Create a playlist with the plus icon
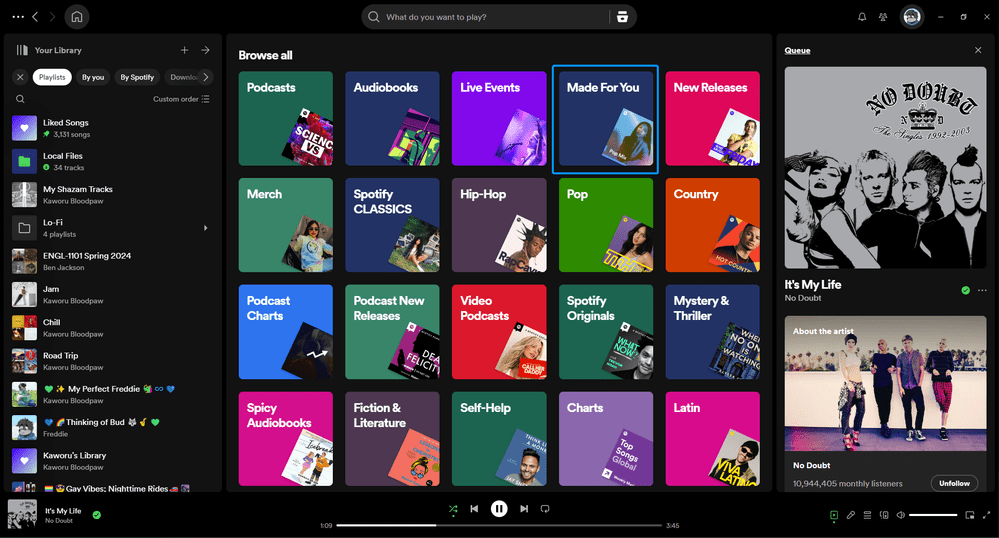The height and width of the screenshot is (538, 999). [x=184, y=50]
